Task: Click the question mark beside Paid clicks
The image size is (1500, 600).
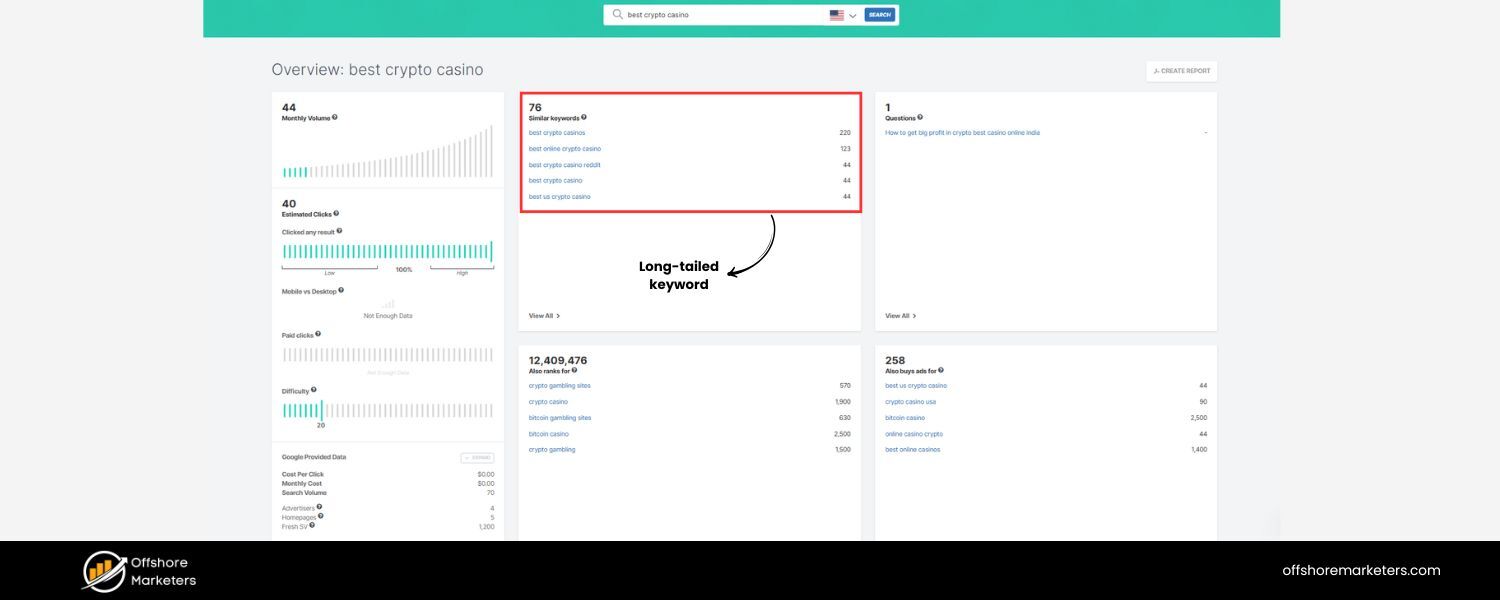Action: click(x=319, y=333)
